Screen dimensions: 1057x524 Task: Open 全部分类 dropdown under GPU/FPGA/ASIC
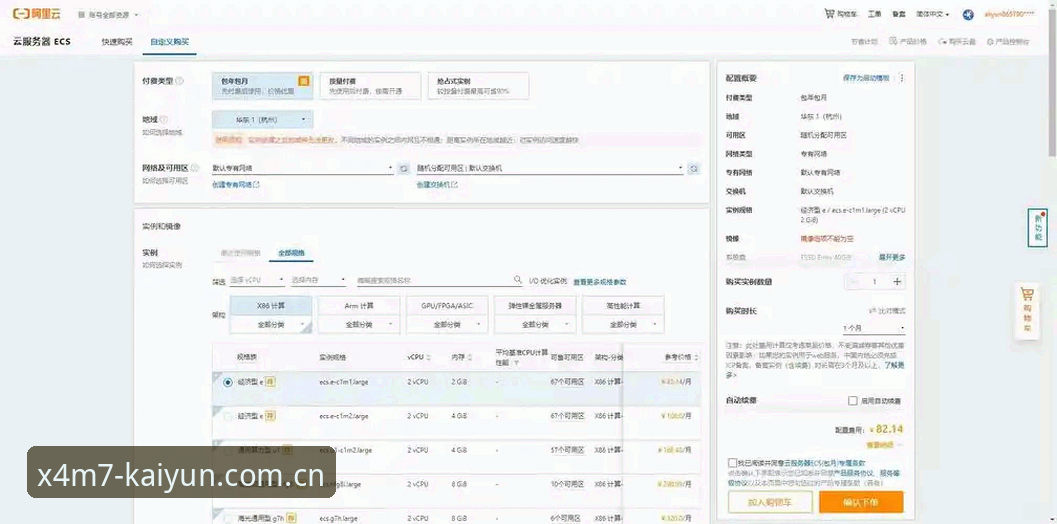(447, 324)
